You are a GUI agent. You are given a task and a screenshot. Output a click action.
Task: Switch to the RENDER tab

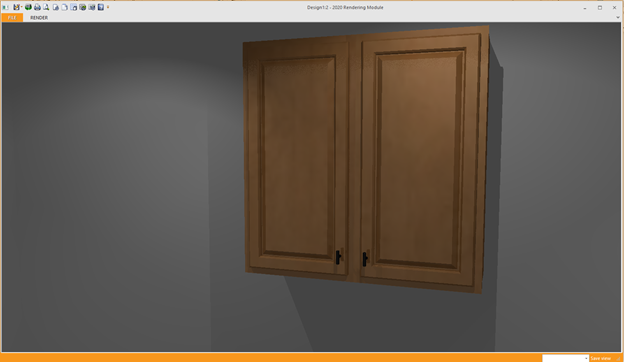pyautogui.click(x=39, y=18)
